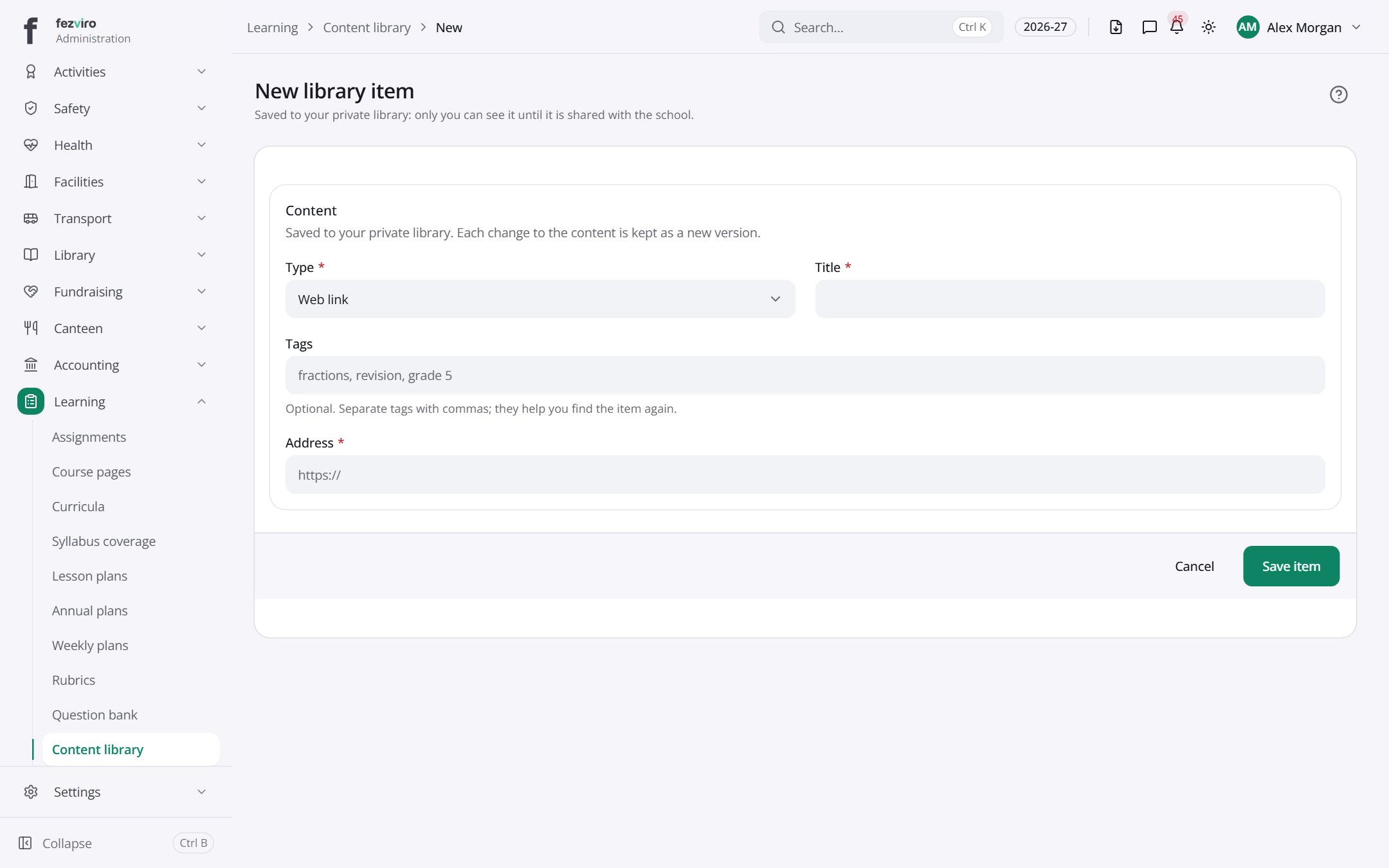The width and height of the screenshot is (1389, 868).
Task: Expand the Settings menu chevron
Action: click(201, 791)
